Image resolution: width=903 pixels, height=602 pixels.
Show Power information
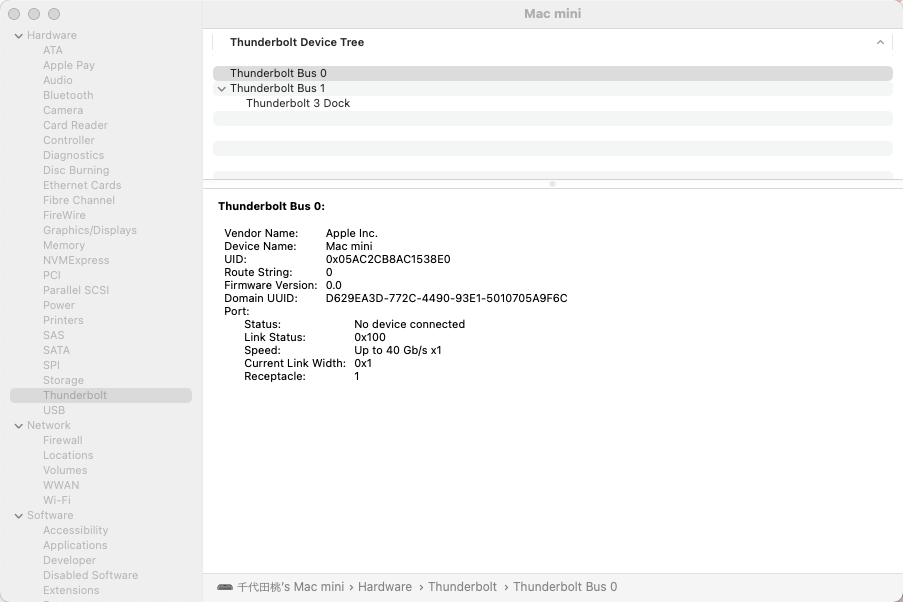[x=59, y=305]
